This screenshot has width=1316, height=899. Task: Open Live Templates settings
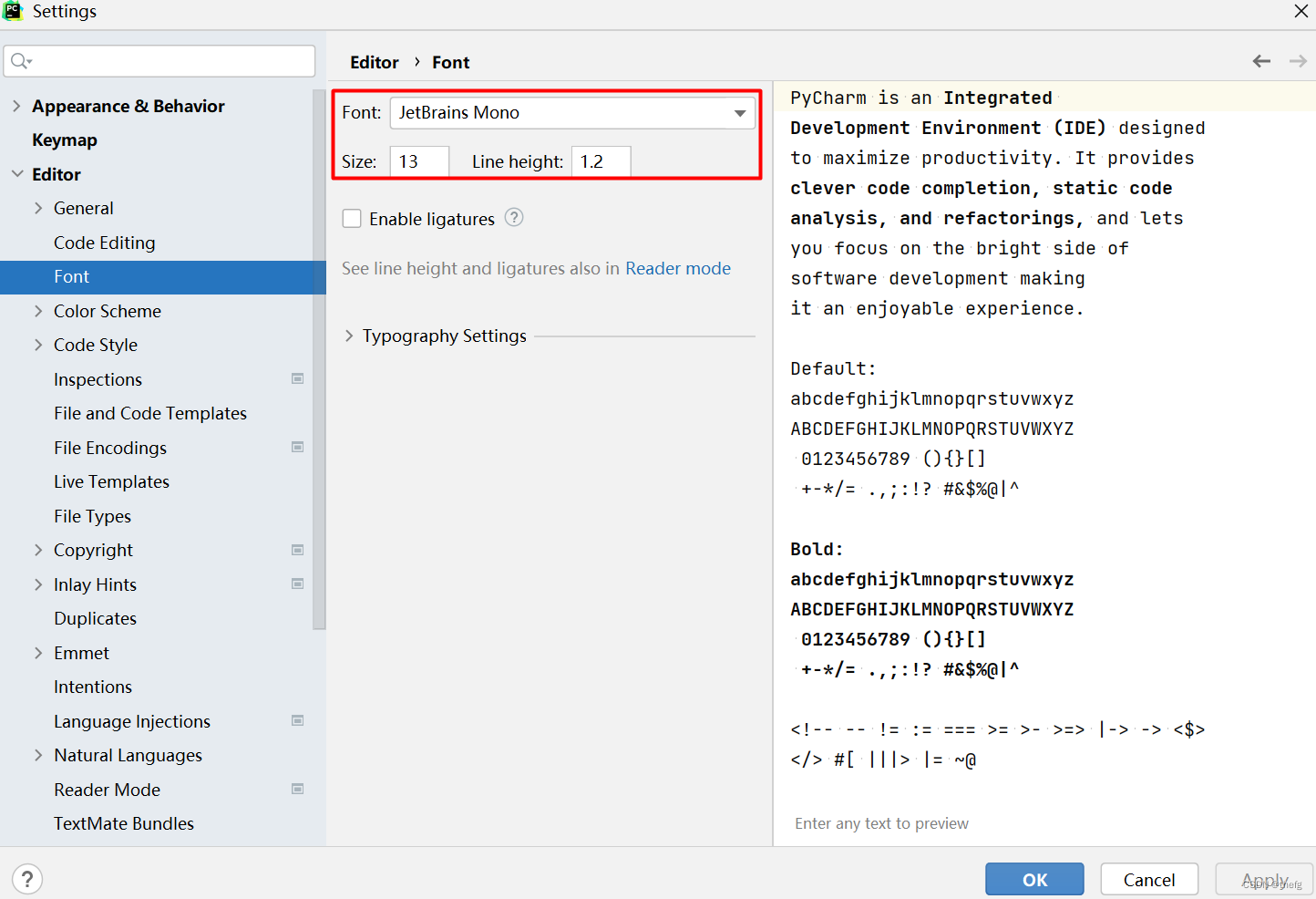click(111, 481)
